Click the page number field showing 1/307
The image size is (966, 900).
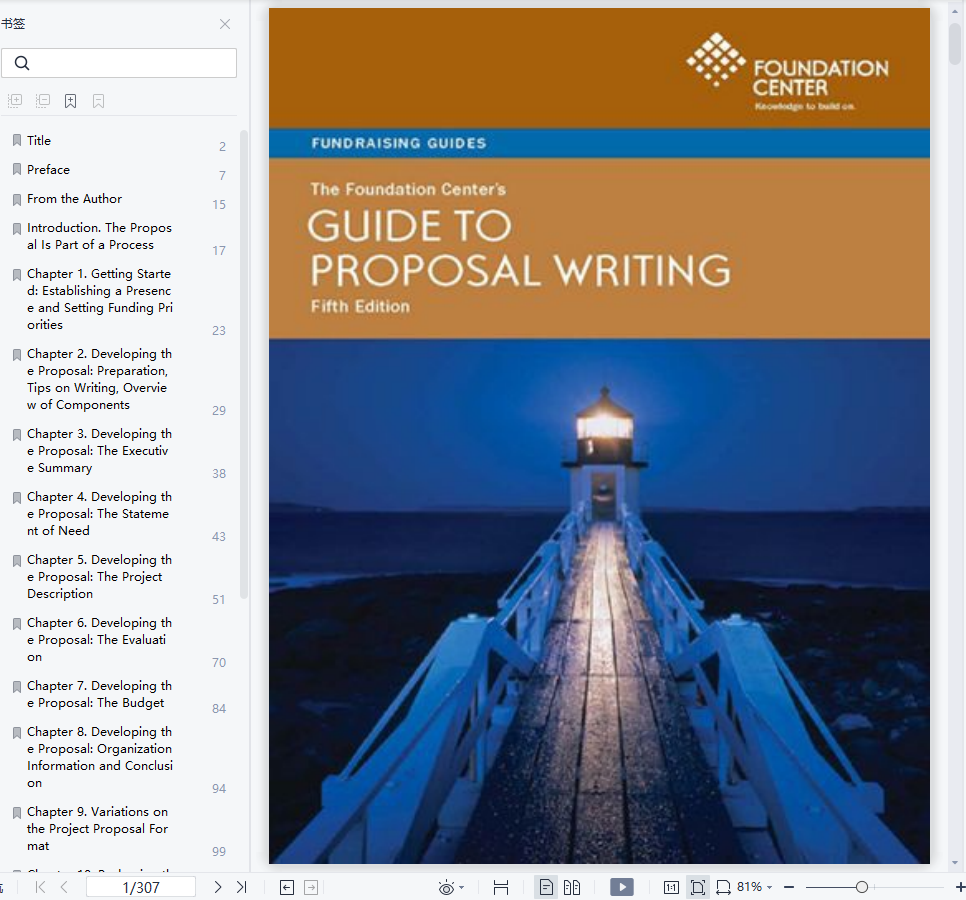(141, 887)
